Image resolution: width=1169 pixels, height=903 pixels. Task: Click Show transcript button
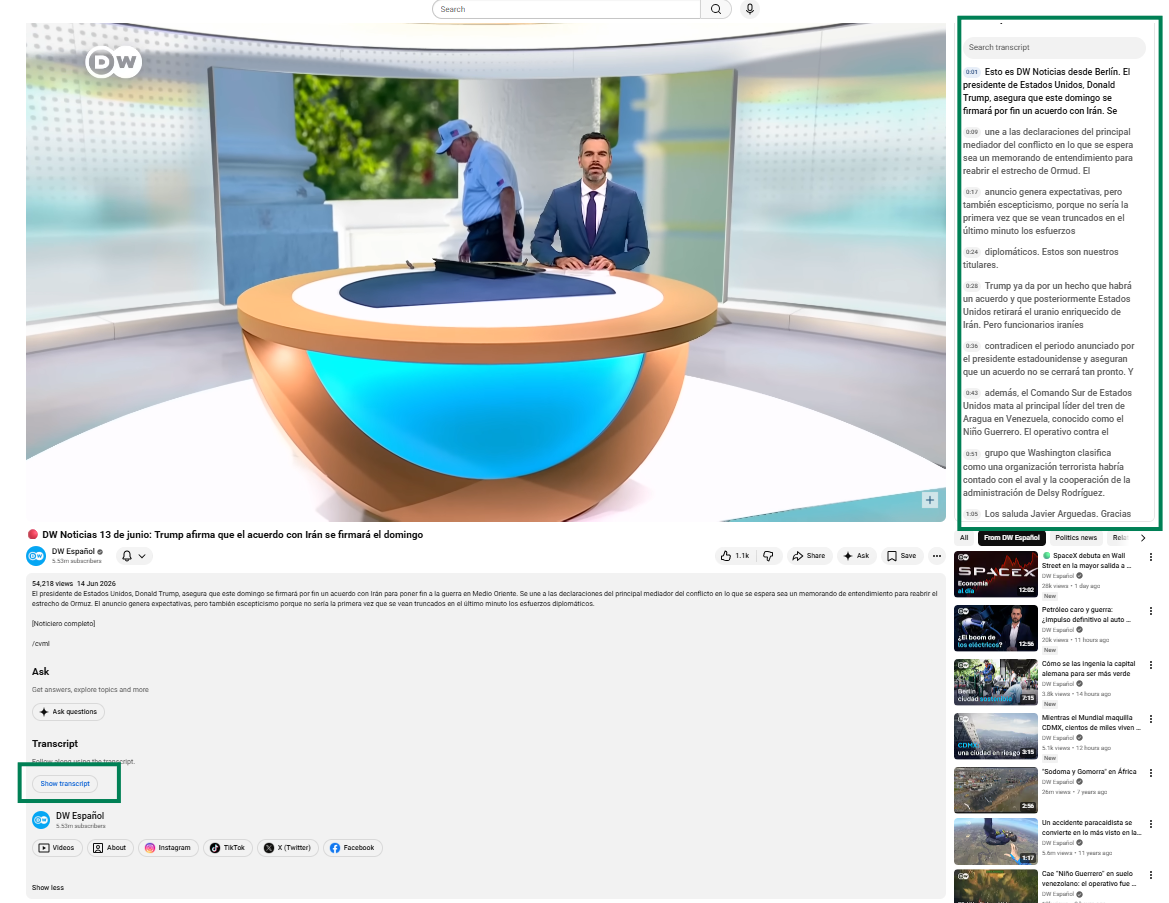tap(65, 783)
